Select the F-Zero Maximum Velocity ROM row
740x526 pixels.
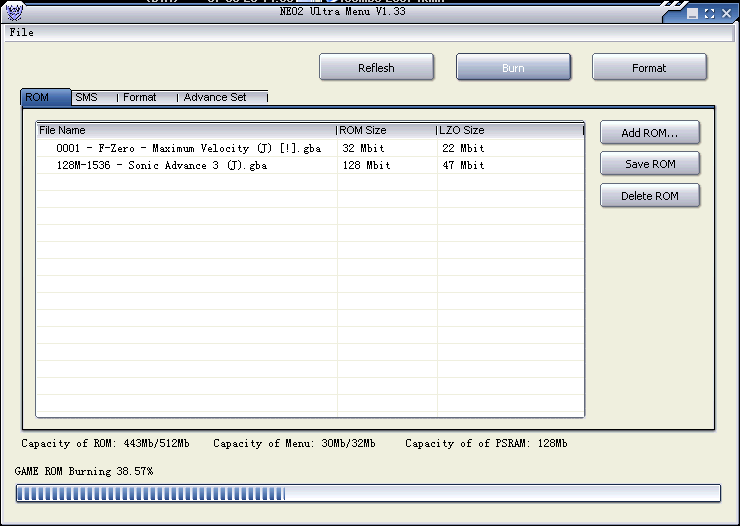coord(188,148)
